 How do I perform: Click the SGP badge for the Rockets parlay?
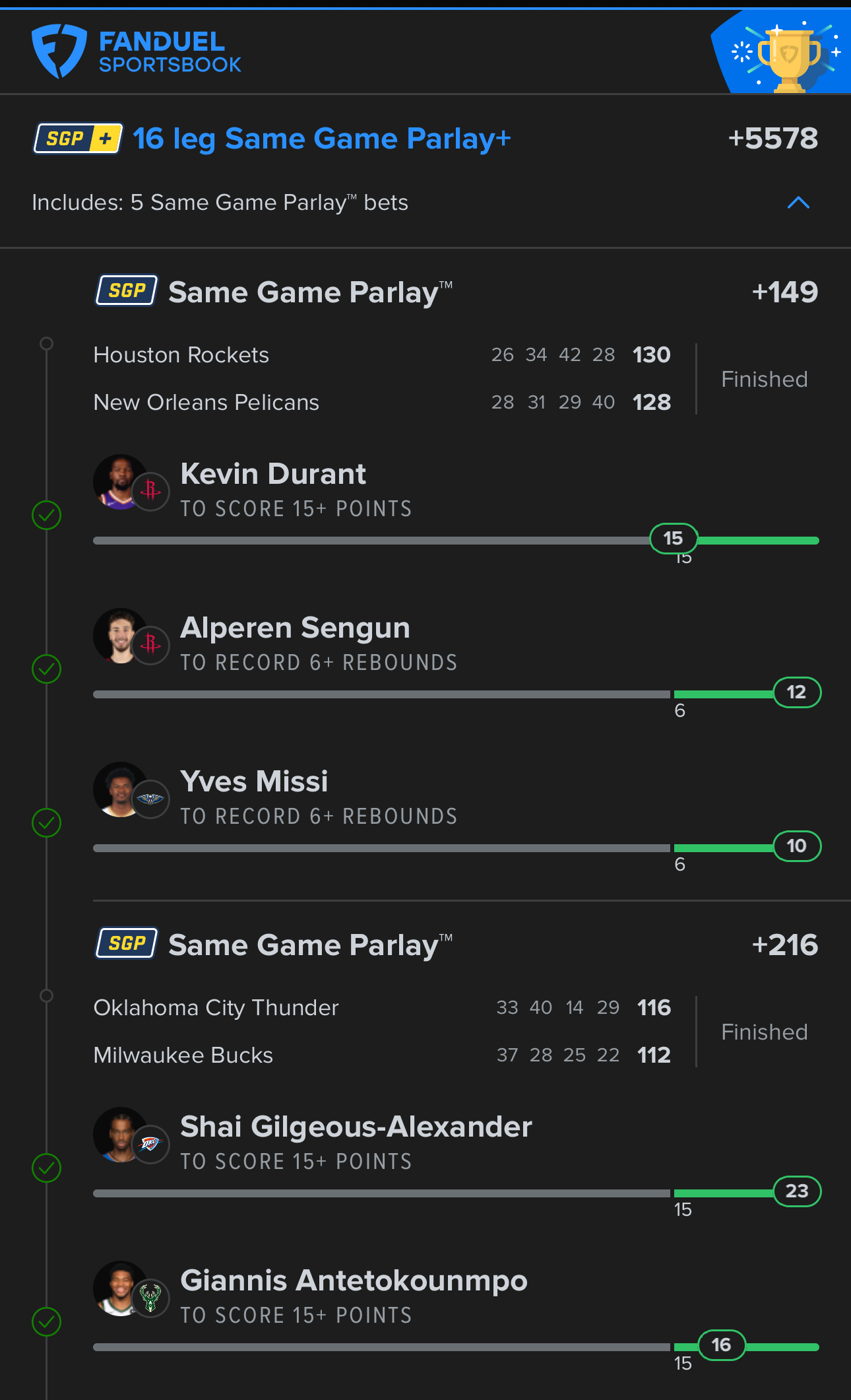point(127,290)
